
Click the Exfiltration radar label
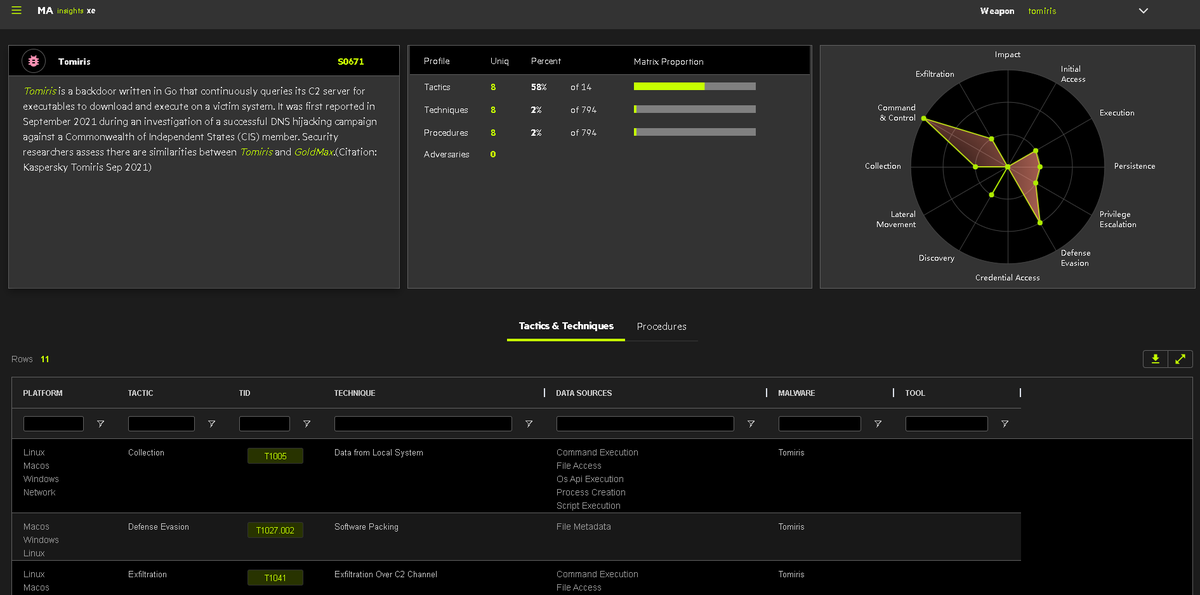(935, 74)
